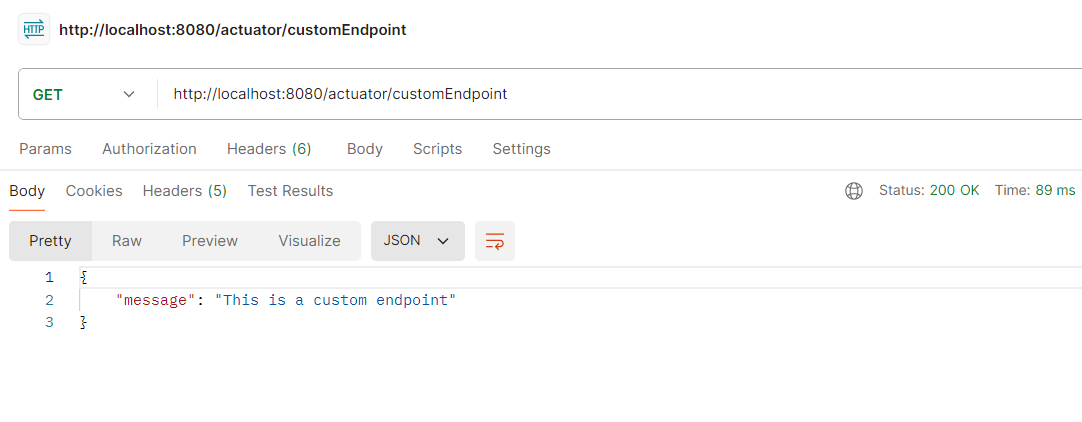
Task: Open the GET method dropdown
Action: click(85, 94)
